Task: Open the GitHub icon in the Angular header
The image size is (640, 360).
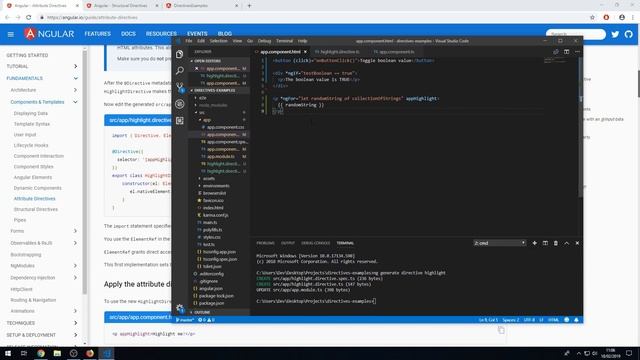Action: tap(629, 34)
